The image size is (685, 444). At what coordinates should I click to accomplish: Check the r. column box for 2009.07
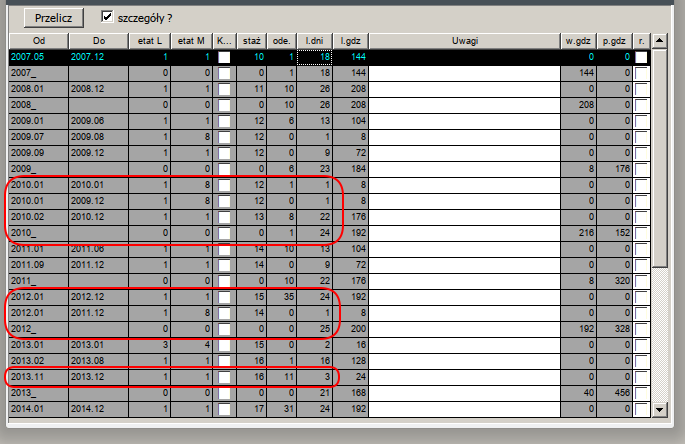click(641, 137)
